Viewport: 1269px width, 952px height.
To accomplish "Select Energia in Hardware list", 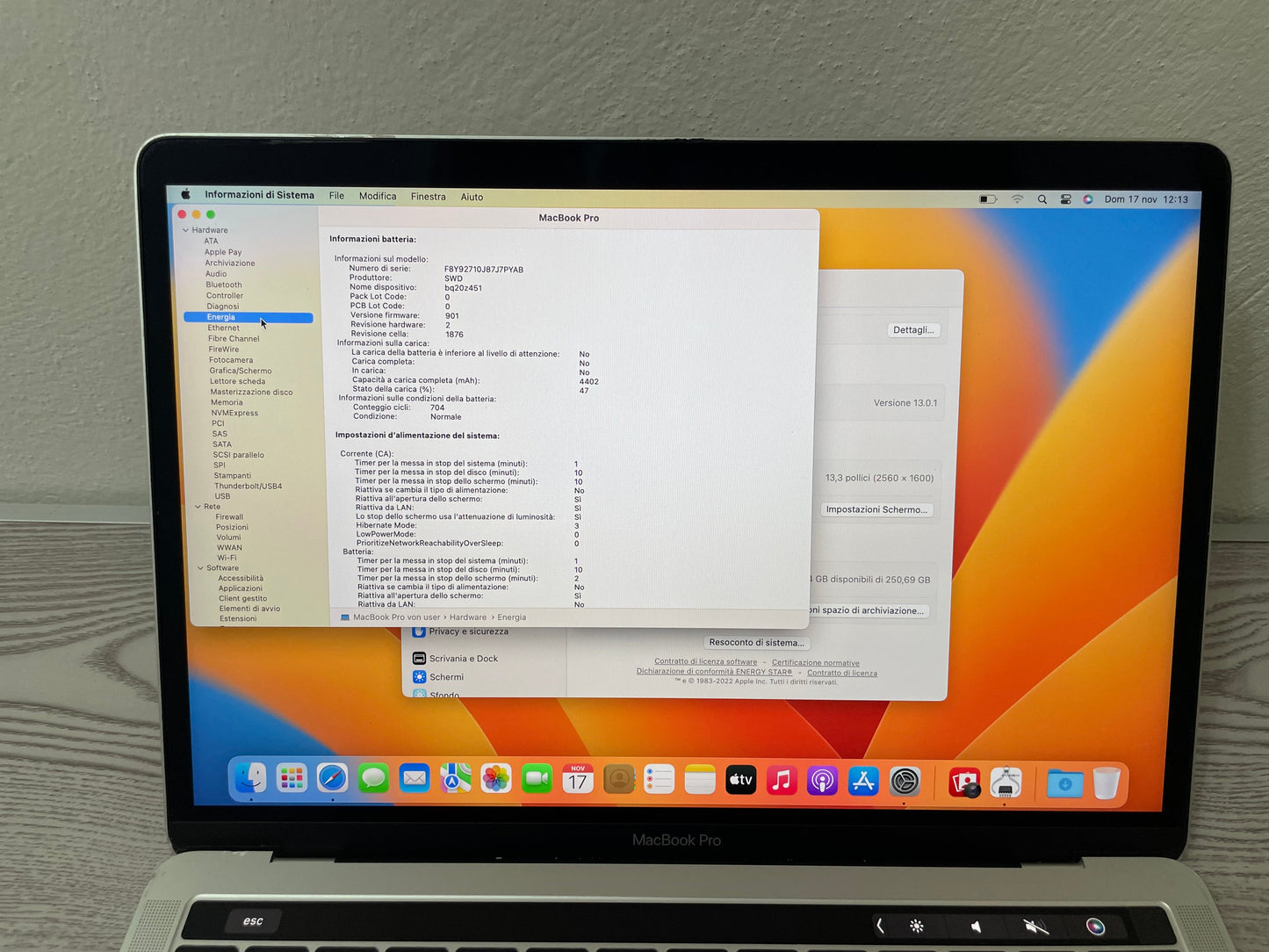I will click(249, 317).
